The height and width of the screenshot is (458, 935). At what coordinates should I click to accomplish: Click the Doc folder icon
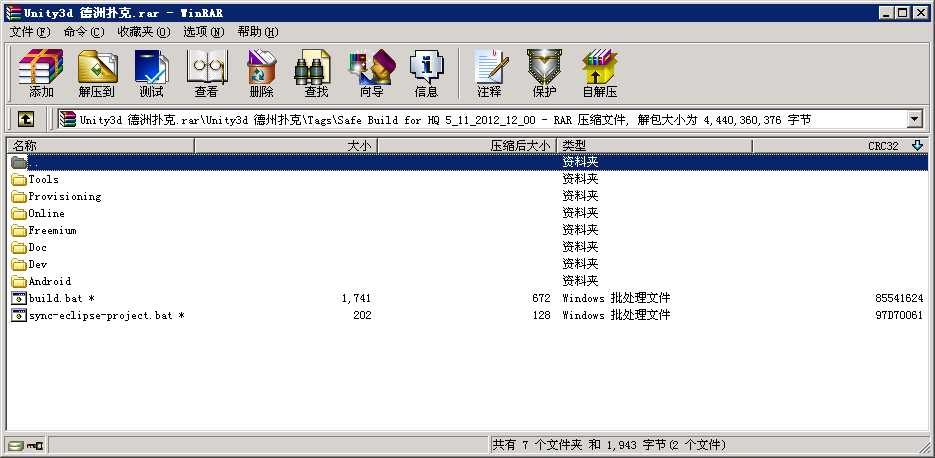(x=19, y=247)
